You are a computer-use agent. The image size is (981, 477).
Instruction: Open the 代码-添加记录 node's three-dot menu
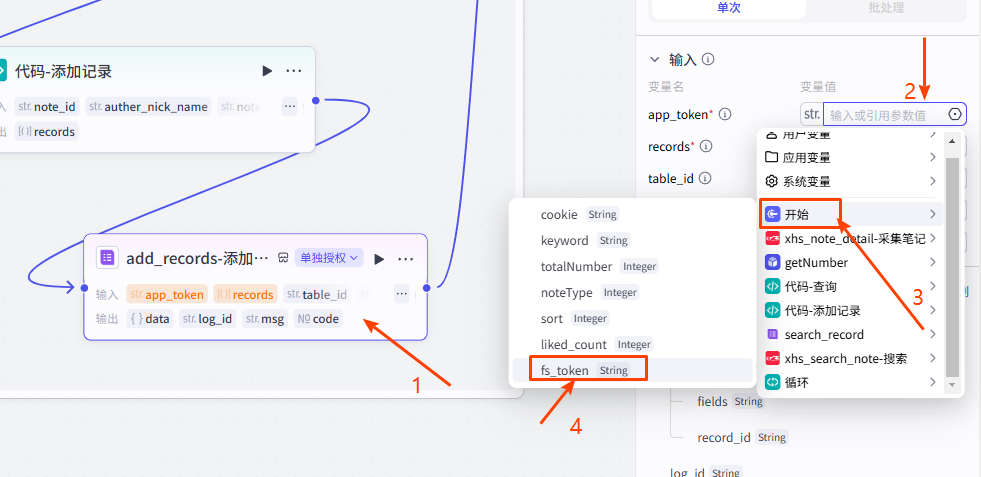[x=294, y=71]
